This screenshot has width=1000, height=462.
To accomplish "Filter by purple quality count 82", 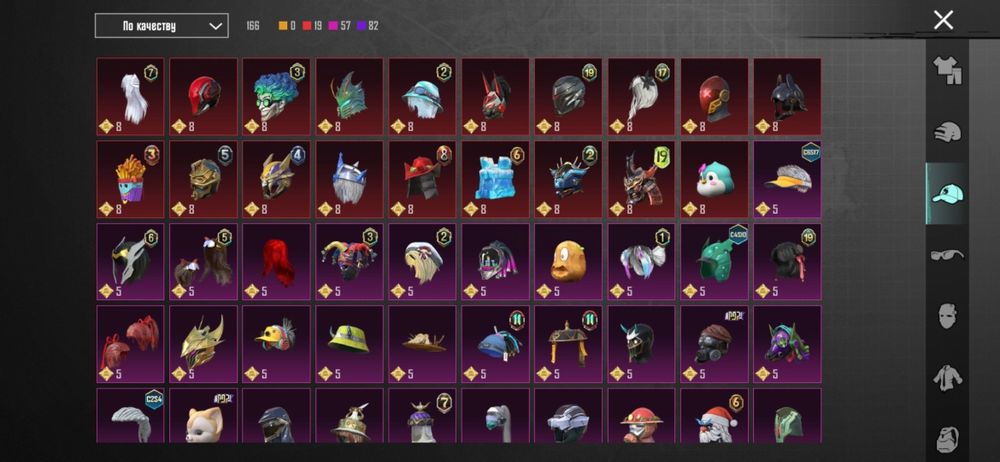I will 368,26.
